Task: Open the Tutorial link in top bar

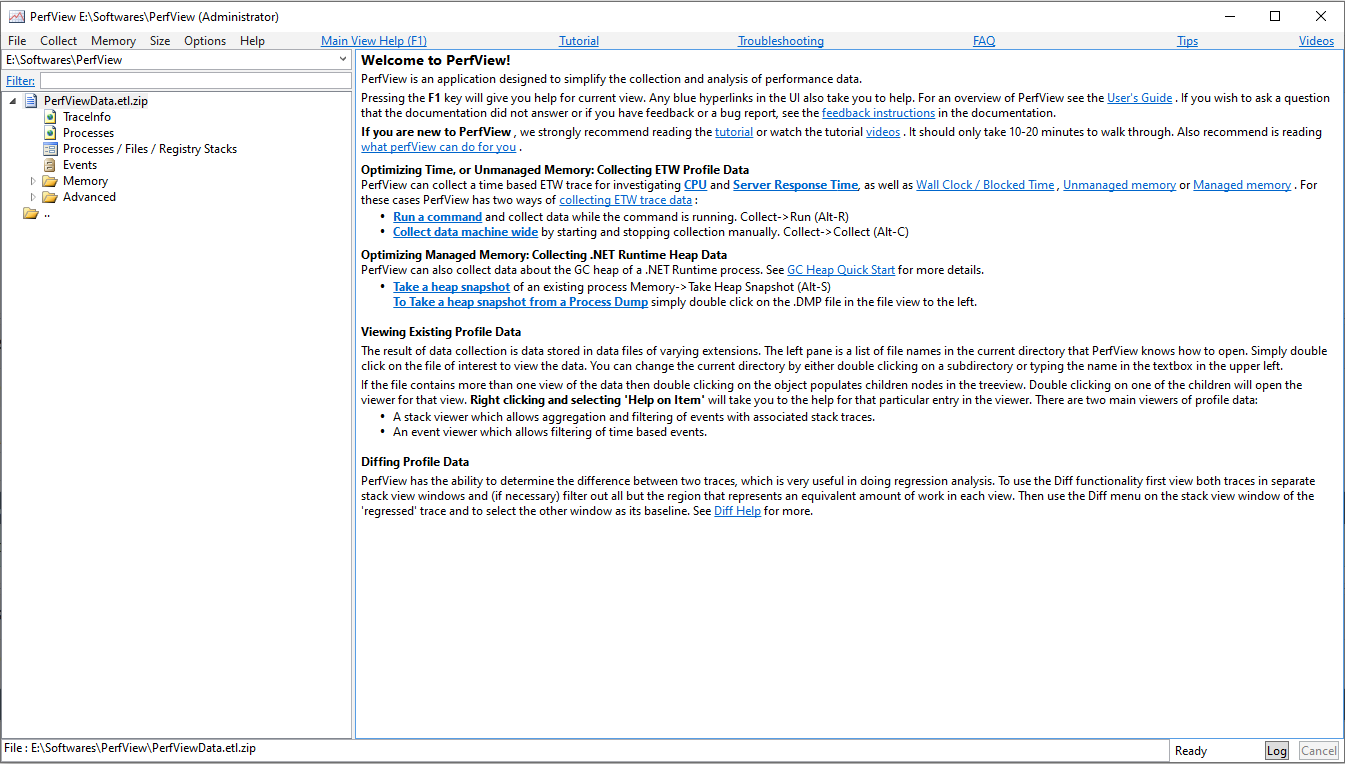Action: click(x=579, y=41)
